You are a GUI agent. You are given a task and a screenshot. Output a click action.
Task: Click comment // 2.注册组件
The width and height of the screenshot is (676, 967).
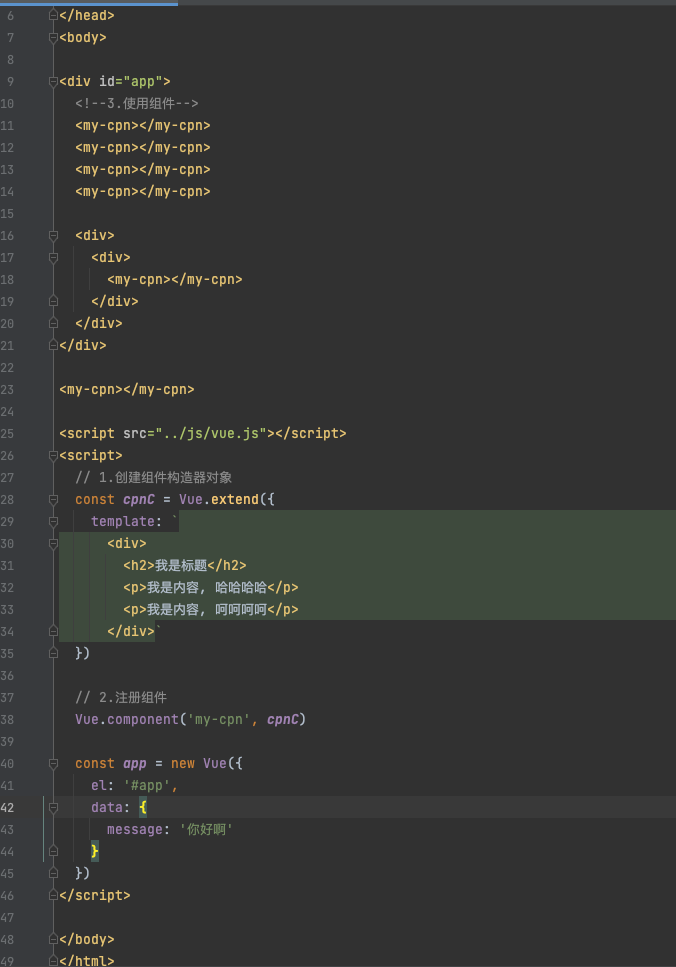121,697
